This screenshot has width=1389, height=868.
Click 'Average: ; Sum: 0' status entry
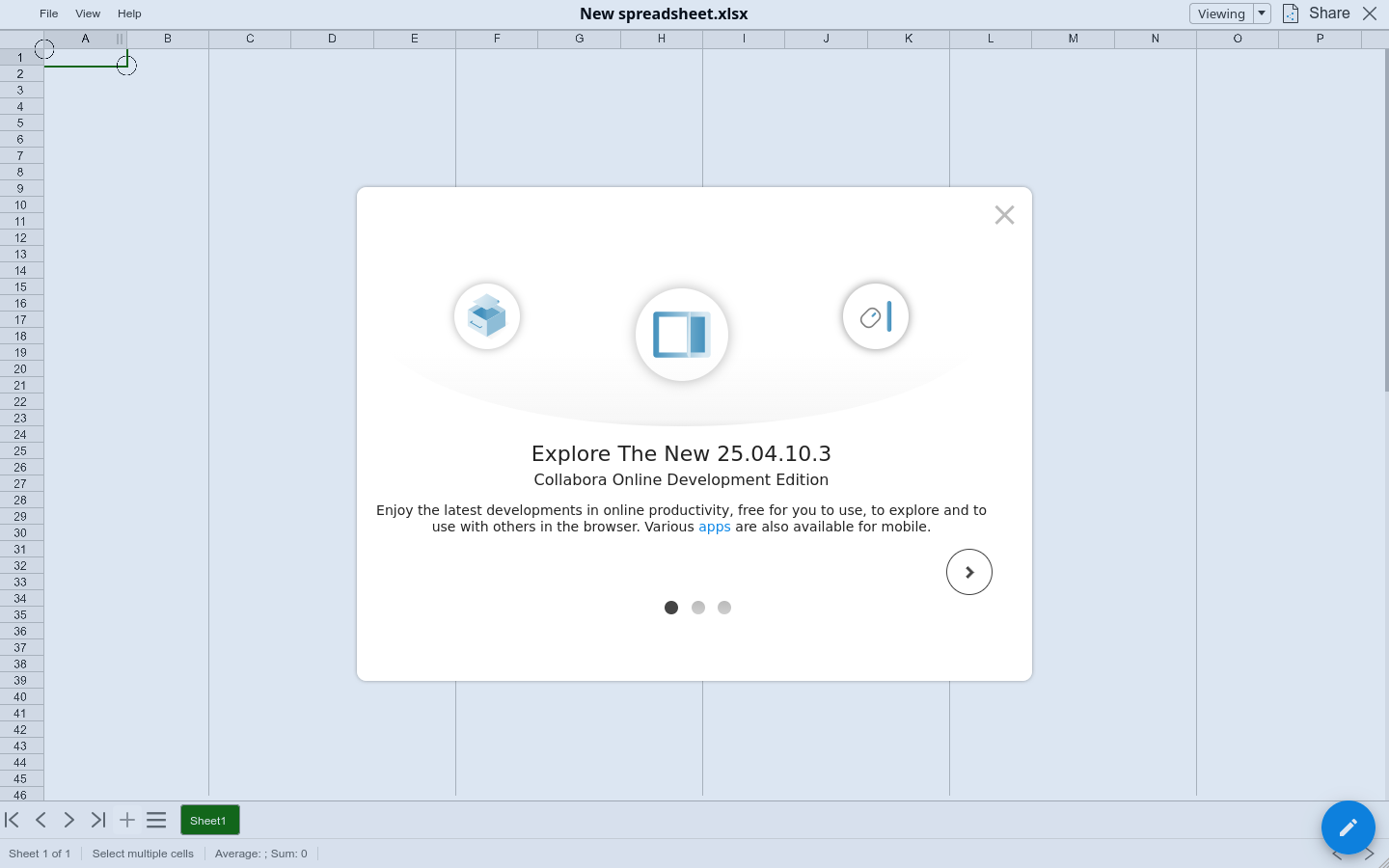tap(261, 854)
